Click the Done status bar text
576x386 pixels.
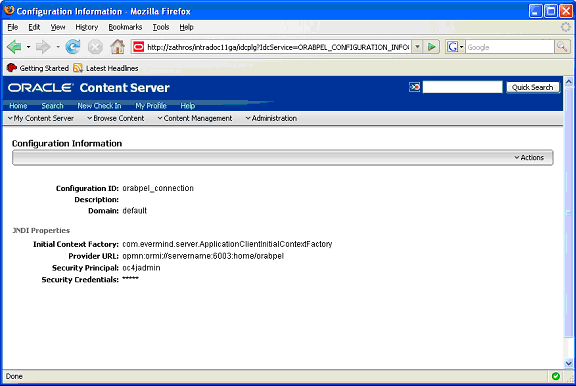(14, 376)
